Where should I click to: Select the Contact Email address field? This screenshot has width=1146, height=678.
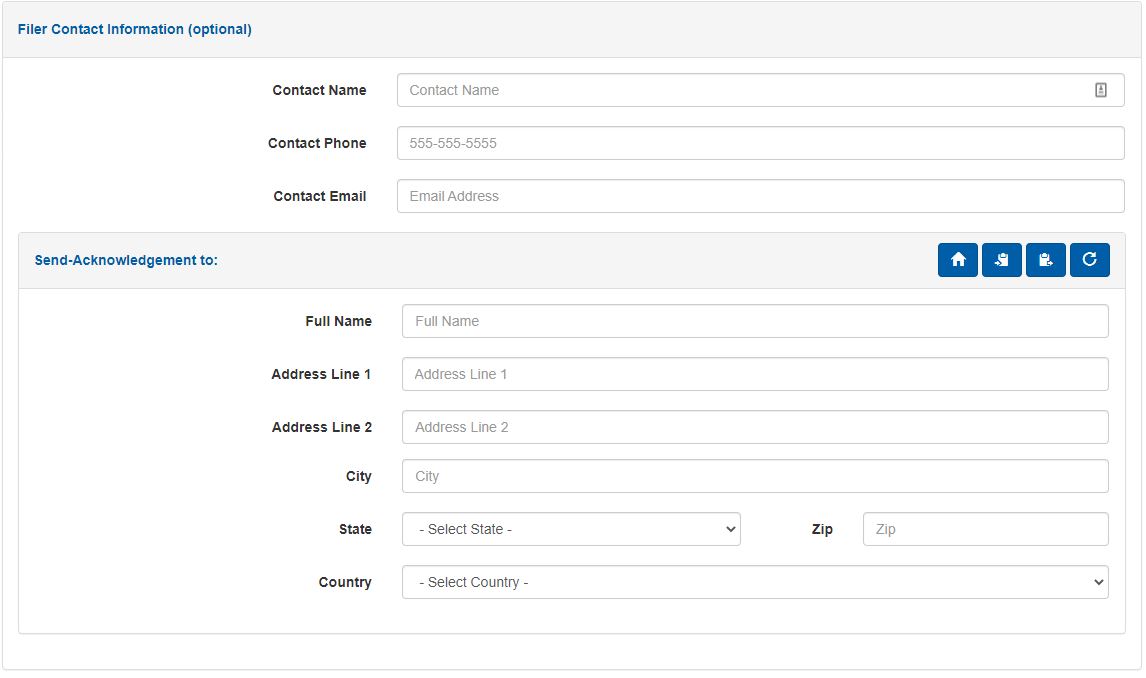[760, 196]
